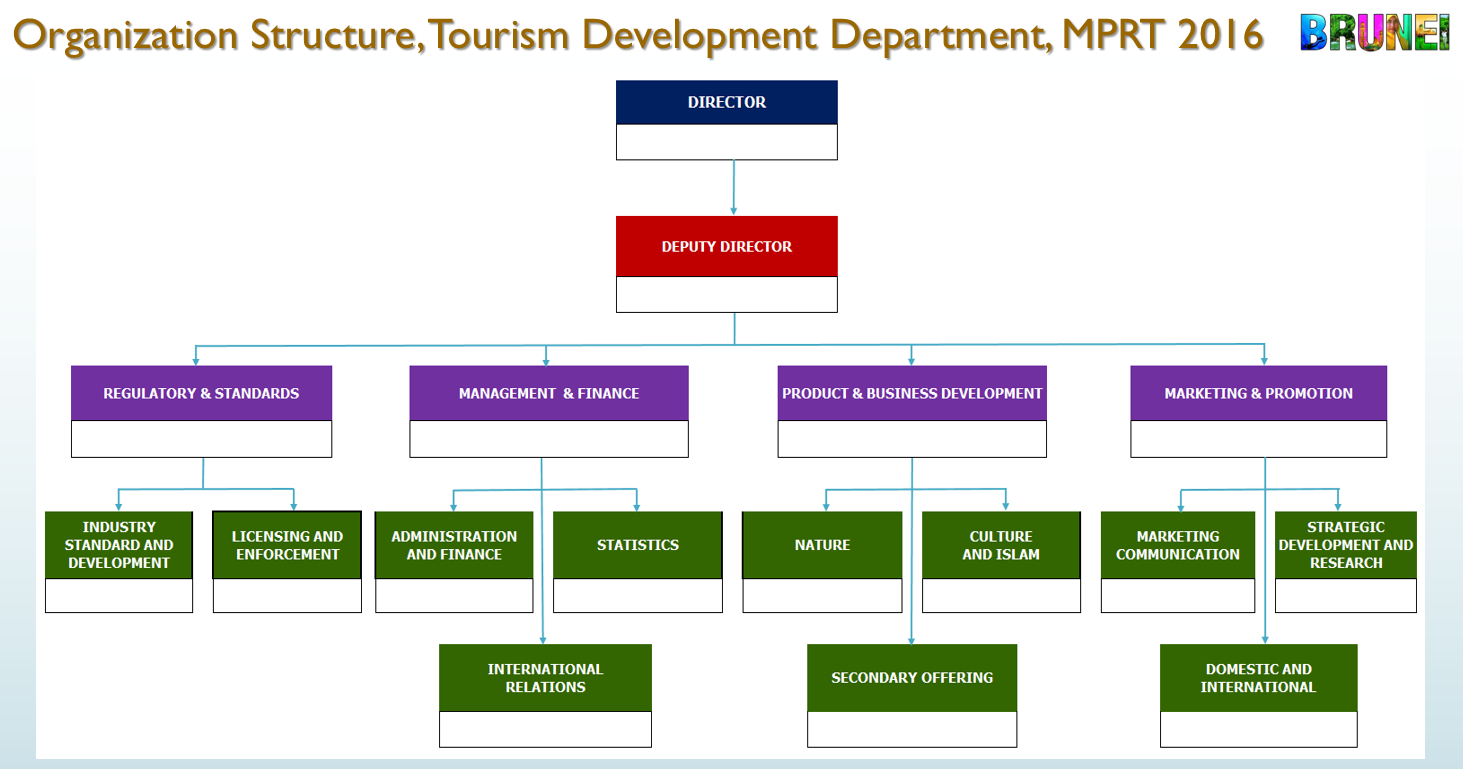Click the REGULATORY & STANDARDS box
The height and width of the screenshot is (769, 1463).
click(201, 393)
